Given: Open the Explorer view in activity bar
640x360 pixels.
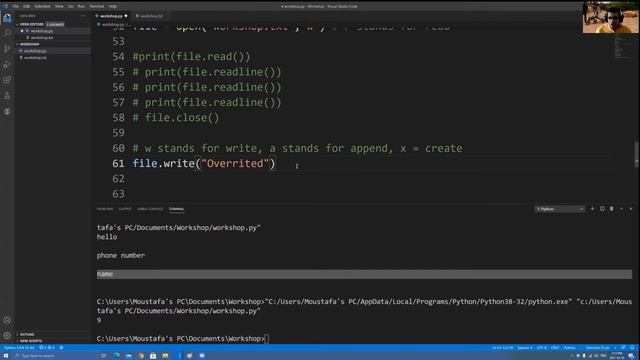Looking at the screenshot, I should (7, 18).
